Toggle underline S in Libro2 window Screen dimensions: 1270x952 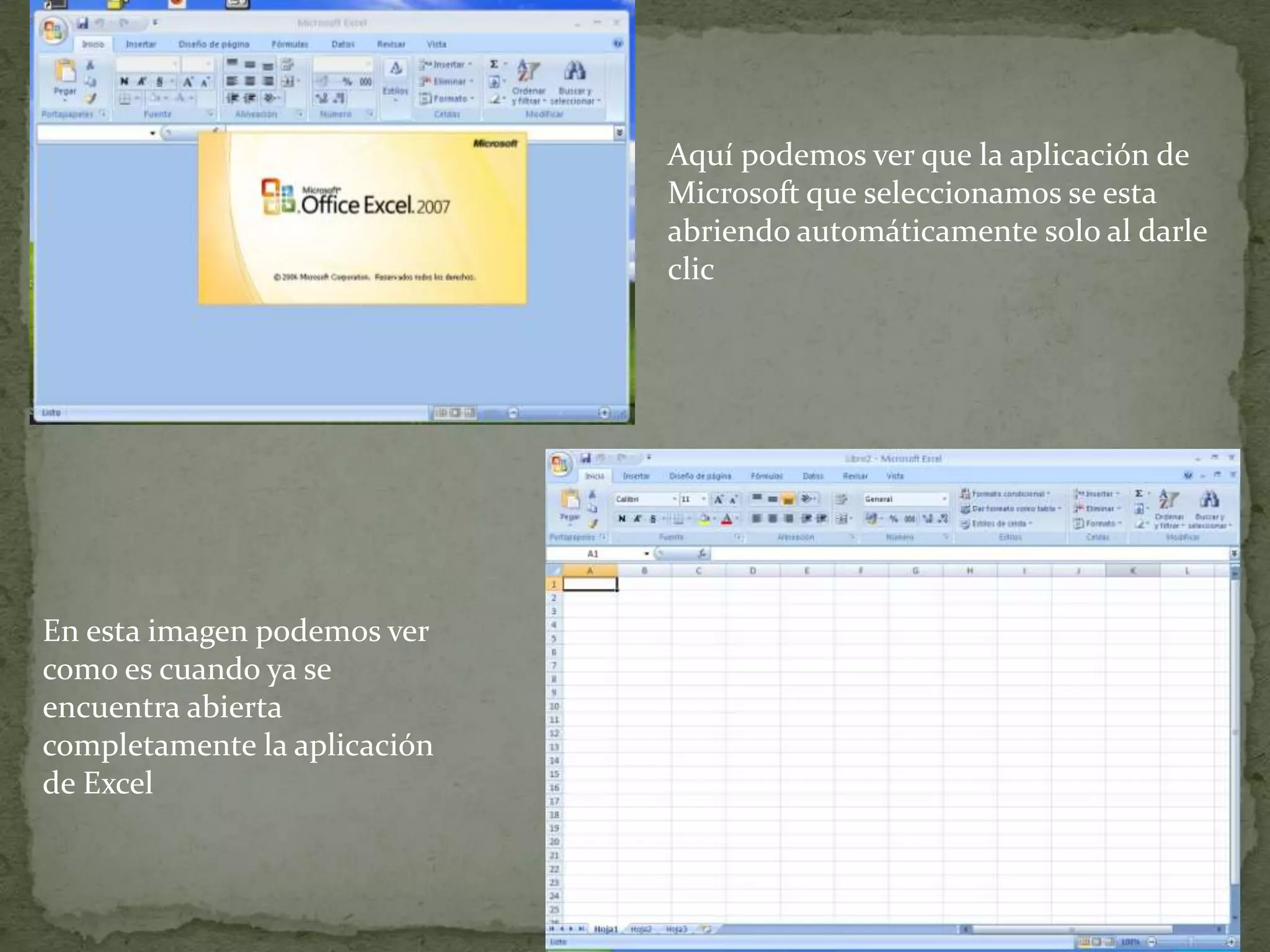coord(653,519)
